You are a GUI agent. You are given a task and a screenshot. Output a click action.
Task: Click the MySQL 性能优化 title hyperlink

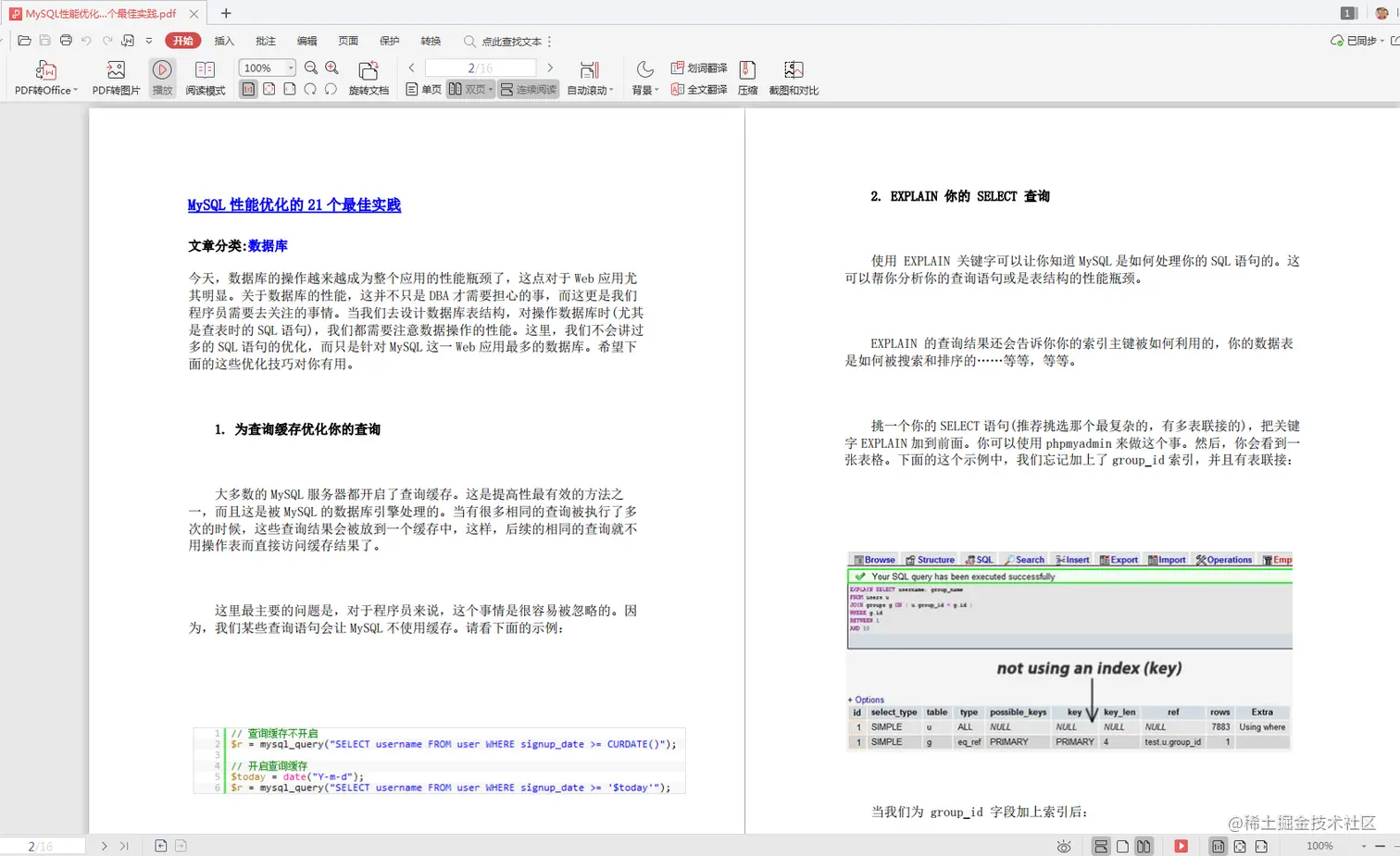pos(294,205)
